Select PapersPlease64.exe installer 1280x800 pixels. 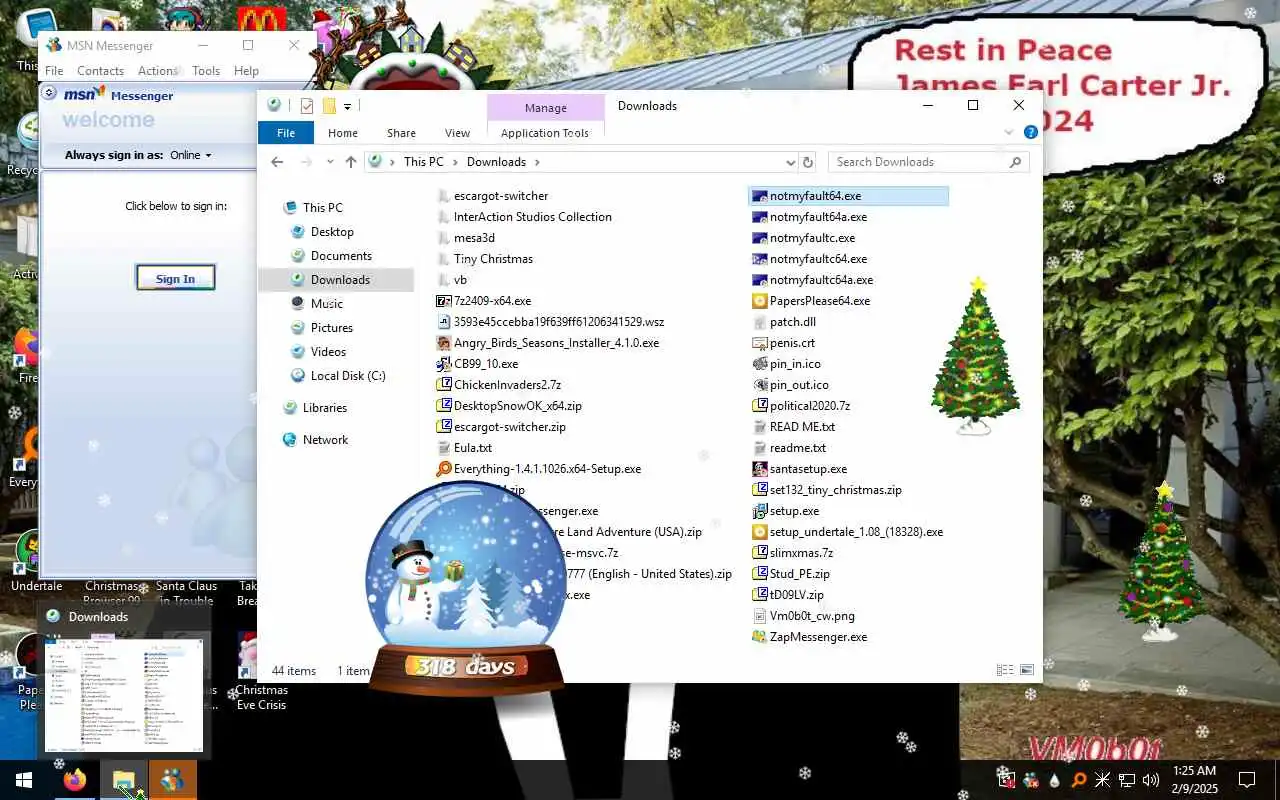pyautogui.click(x=810, y=301)
